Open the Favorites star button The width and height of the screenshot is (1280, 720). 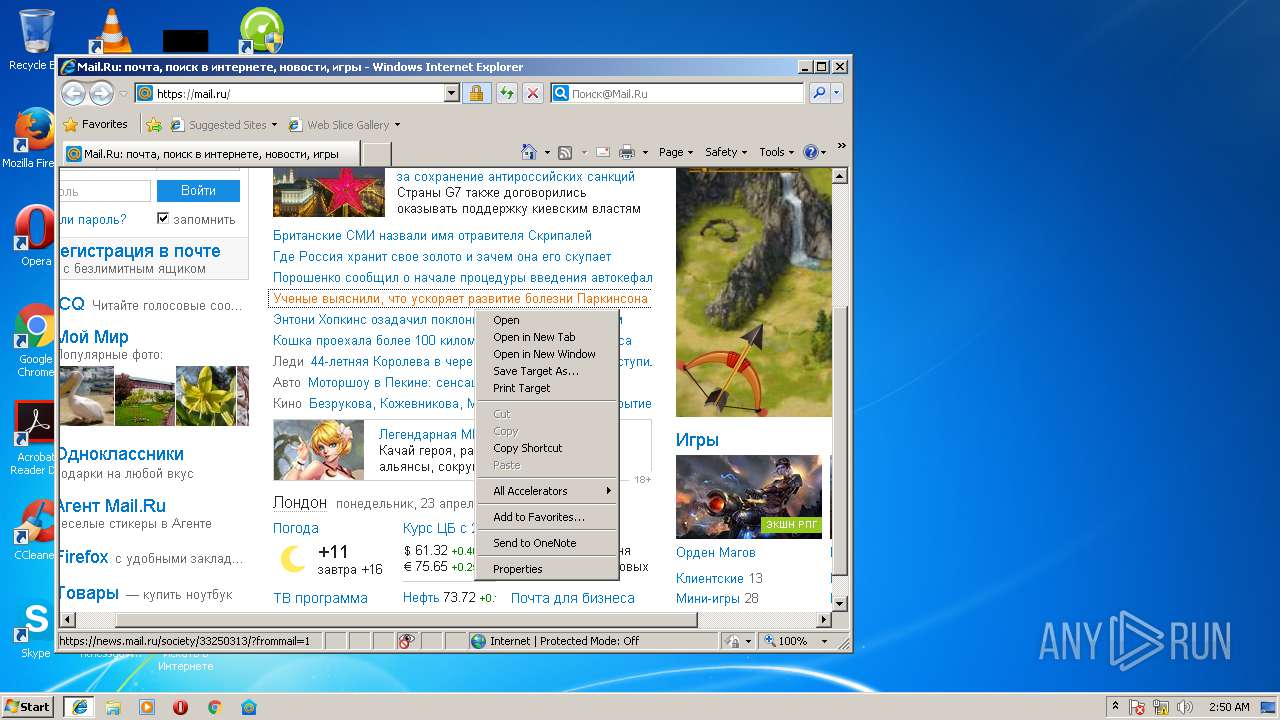[96, 125]
